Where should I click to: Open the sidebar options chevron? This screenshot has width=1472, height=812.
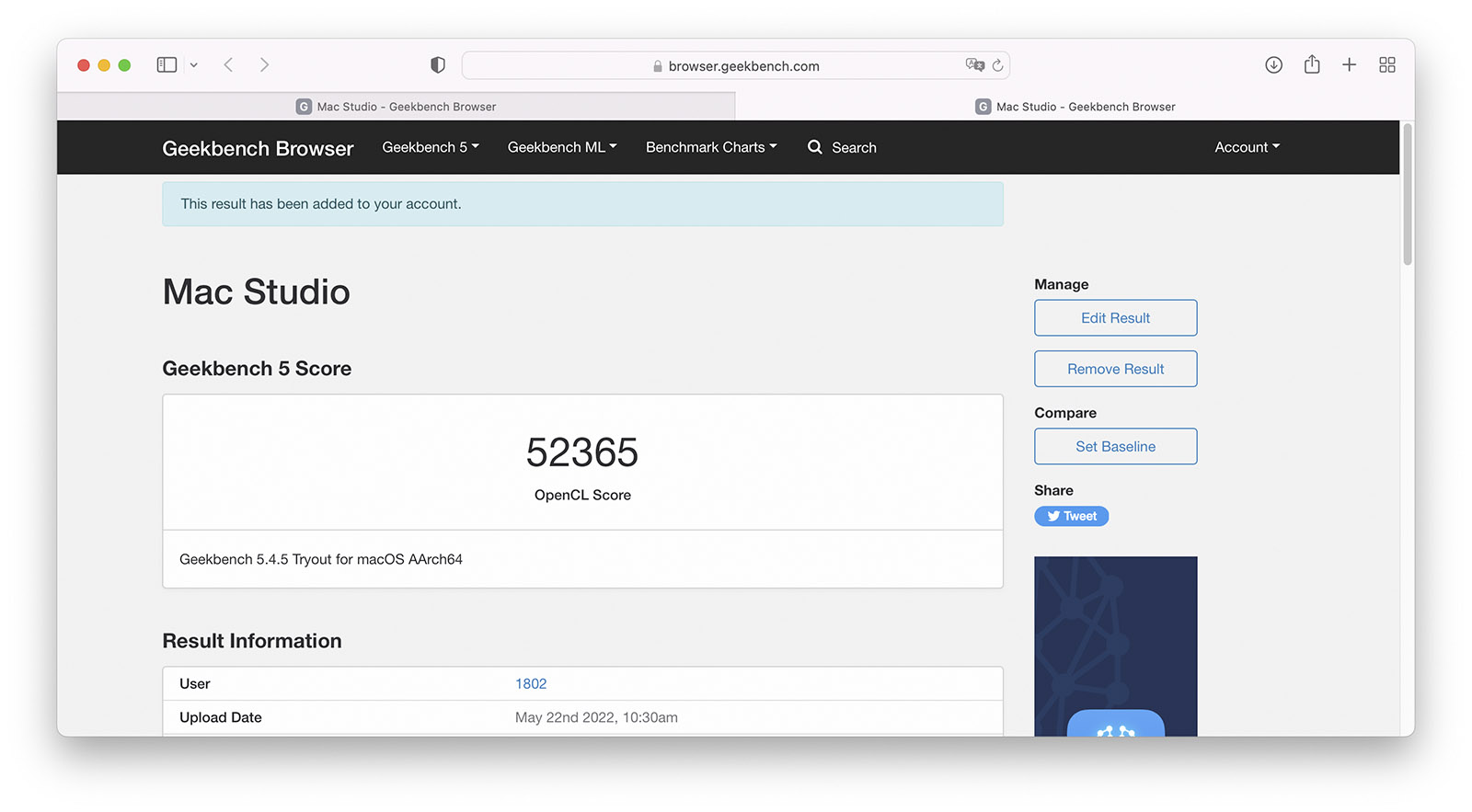193,65
